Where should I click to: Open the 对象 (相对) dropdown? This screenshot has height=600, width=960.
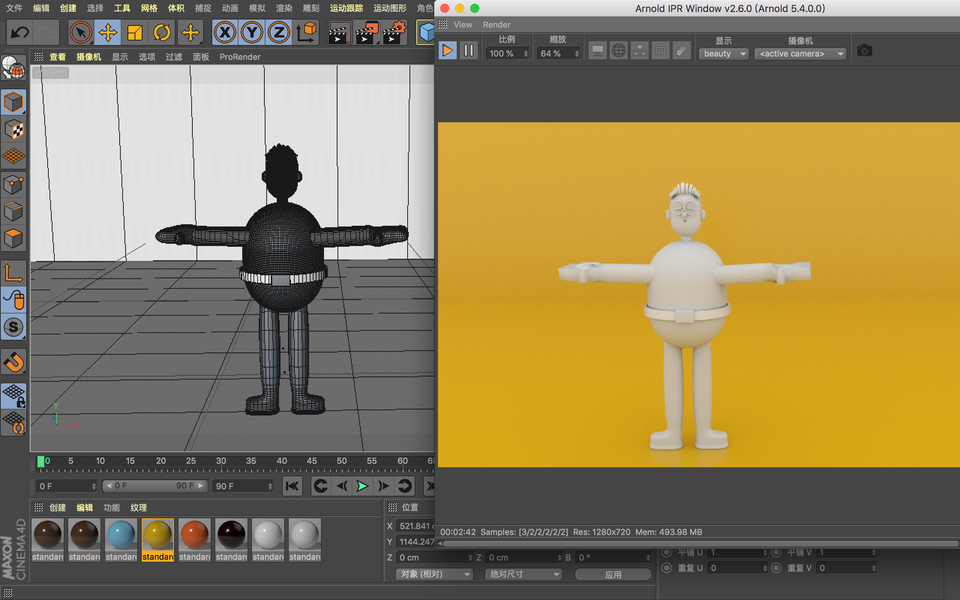tap(435, 574)
